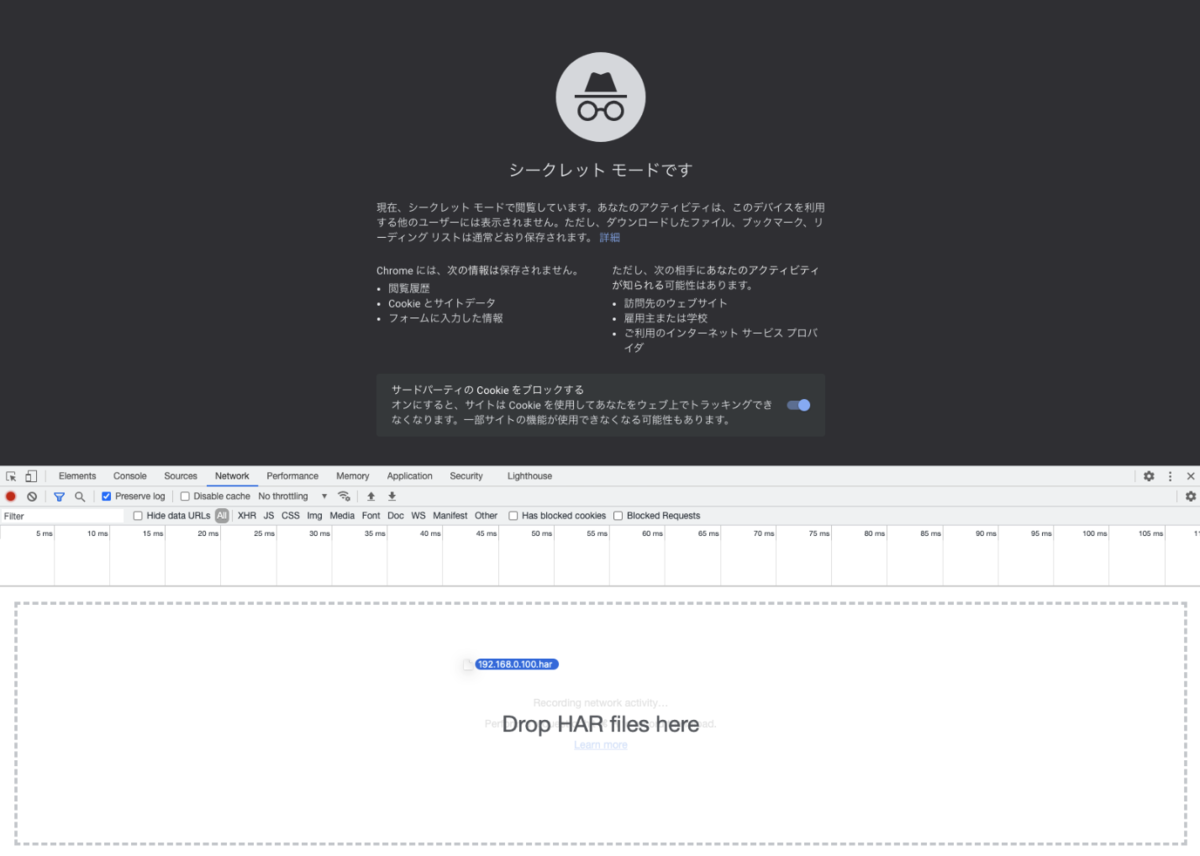This screenshot has height=856, width=1200.
Task: Activate the inspect element picker icon
Action: pos(11,476)
